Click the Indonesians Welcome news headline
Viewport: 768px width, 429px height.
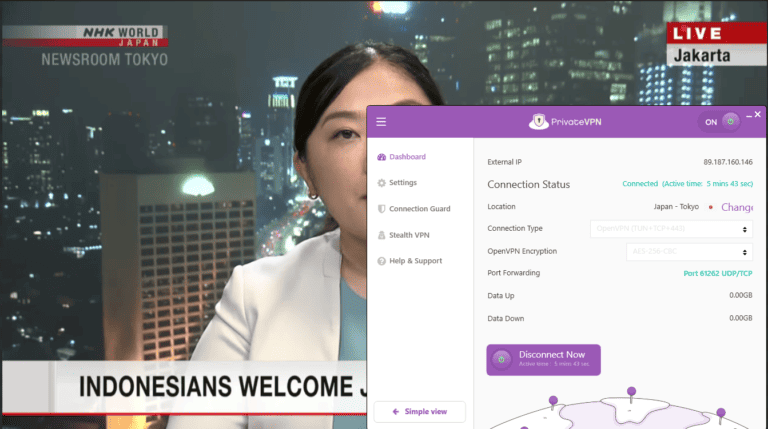(x=223, y=386)
